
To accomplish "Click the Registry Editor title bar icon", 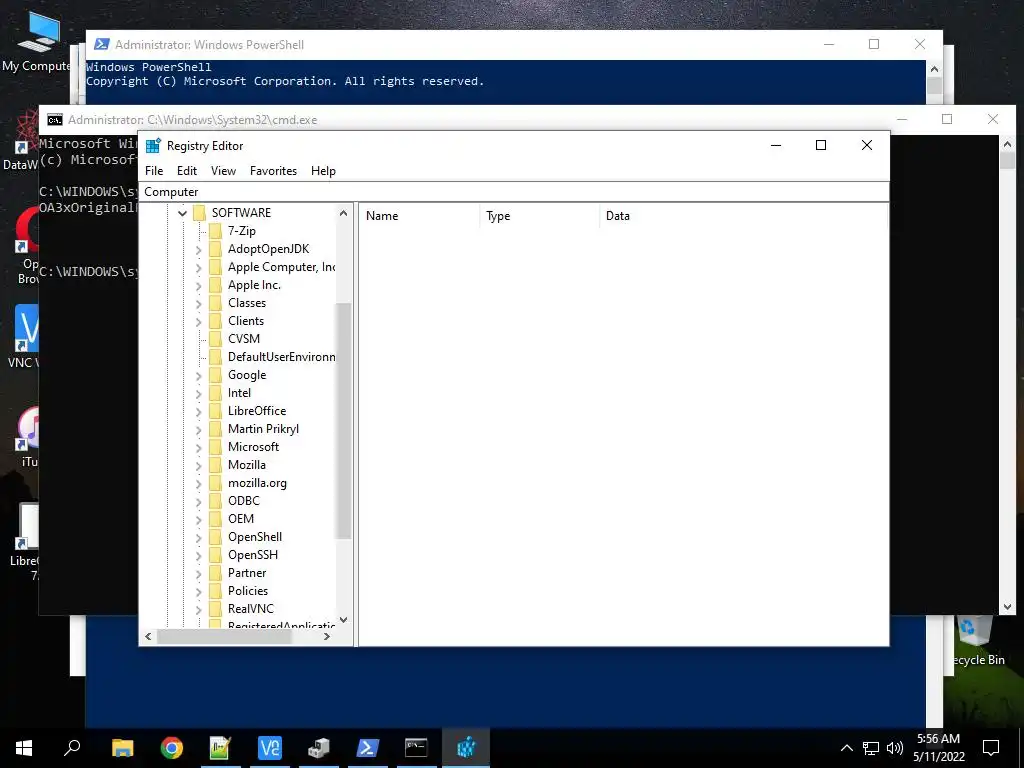I will [153, 146].
